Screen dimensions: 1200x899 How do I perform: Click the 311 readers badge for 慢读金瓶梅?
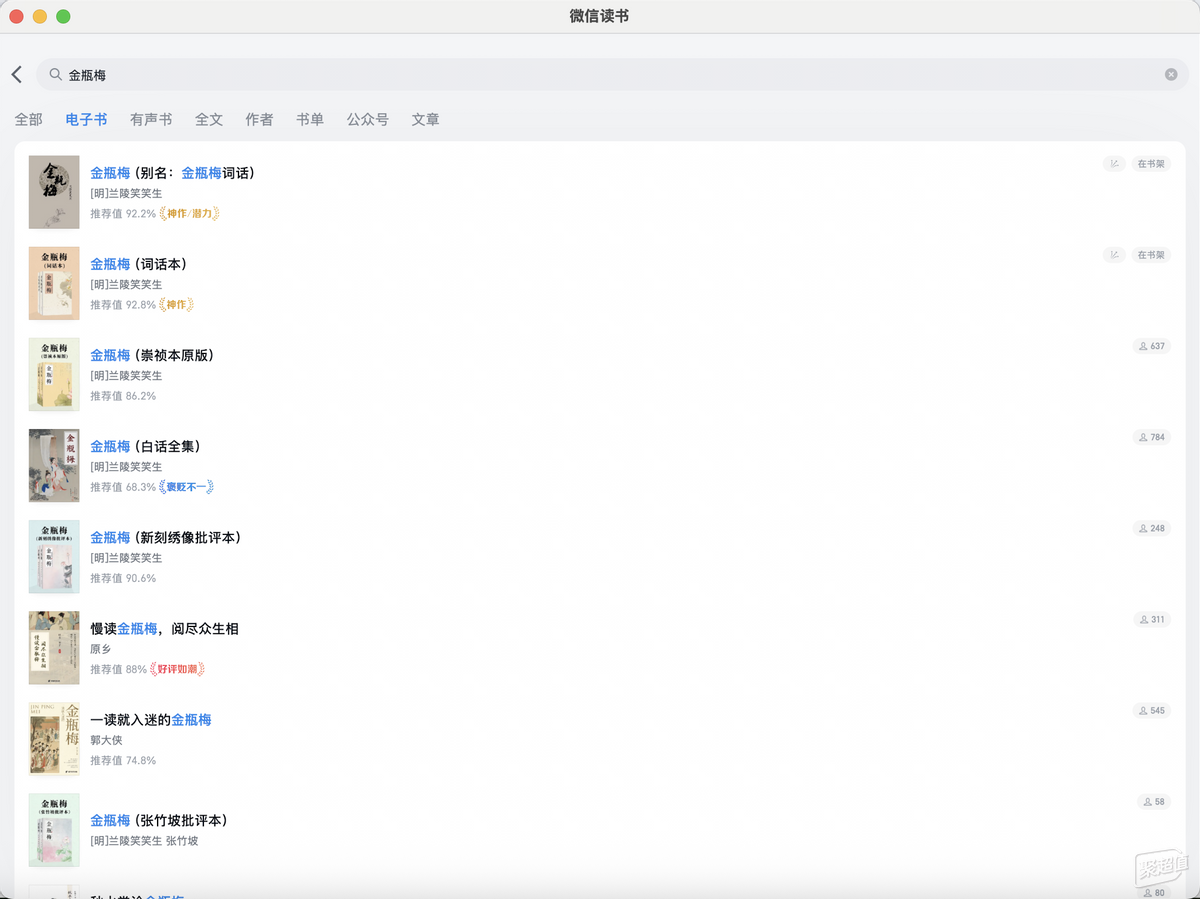tap(1151, 619)
